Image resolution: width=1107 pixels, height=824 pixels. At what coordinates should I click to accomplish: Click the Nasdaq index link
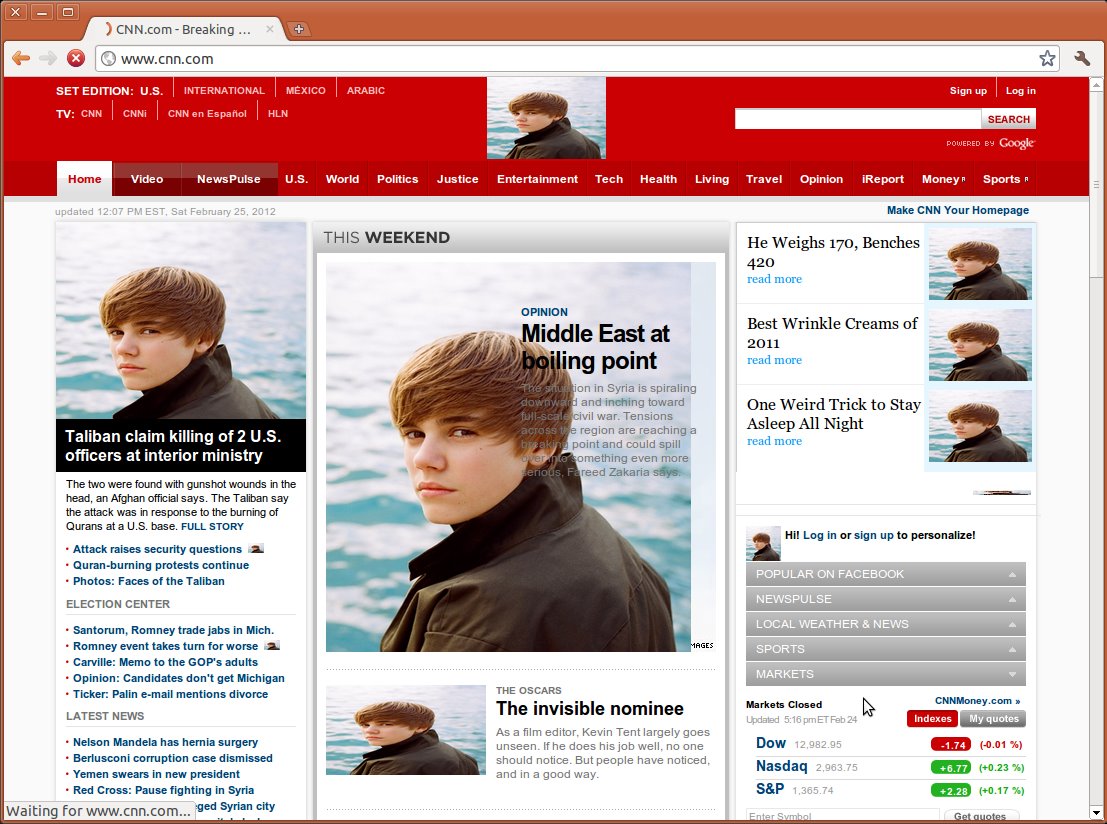782,766
